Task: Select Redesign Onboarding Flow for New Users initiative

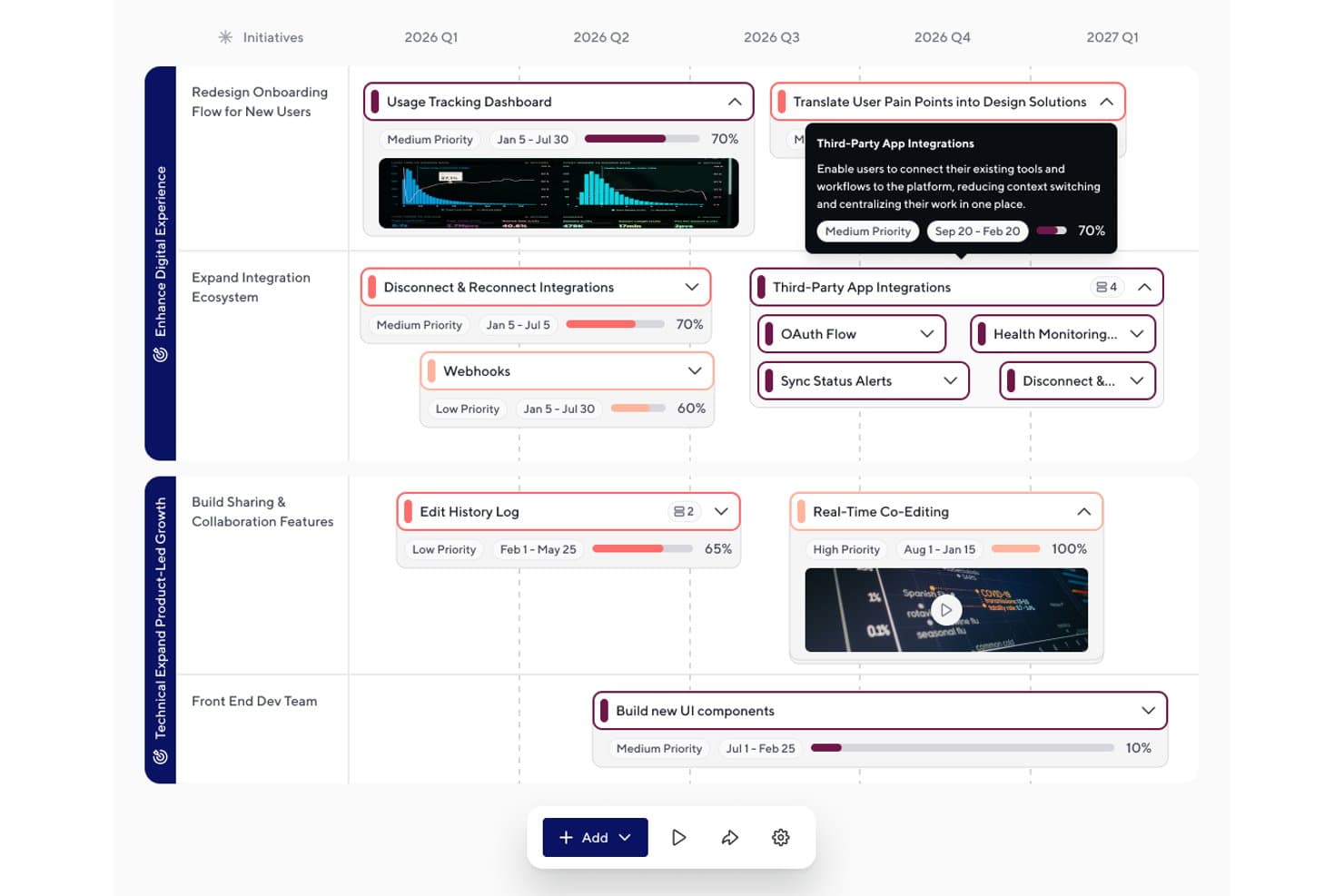Action: pos(260,102)
